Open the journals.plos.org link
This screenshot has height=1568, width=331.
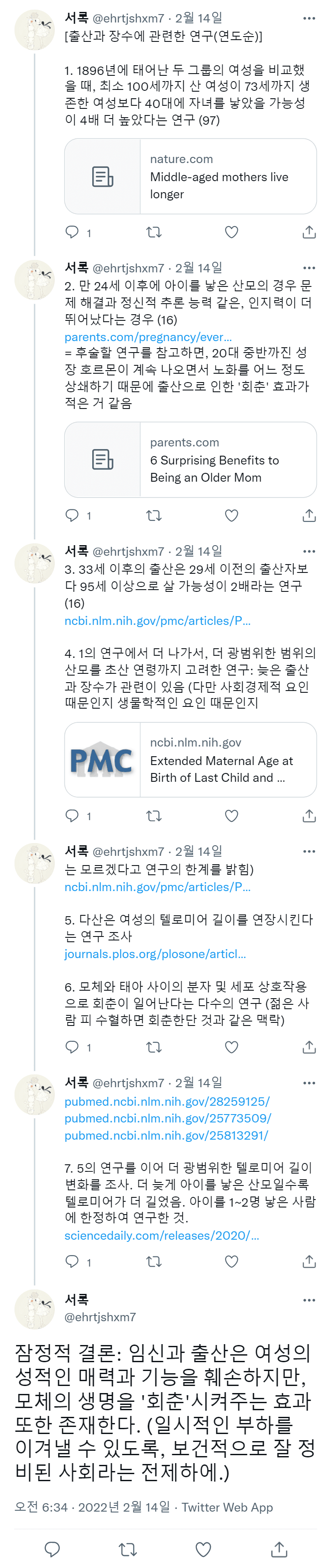[x=155, y=954]
